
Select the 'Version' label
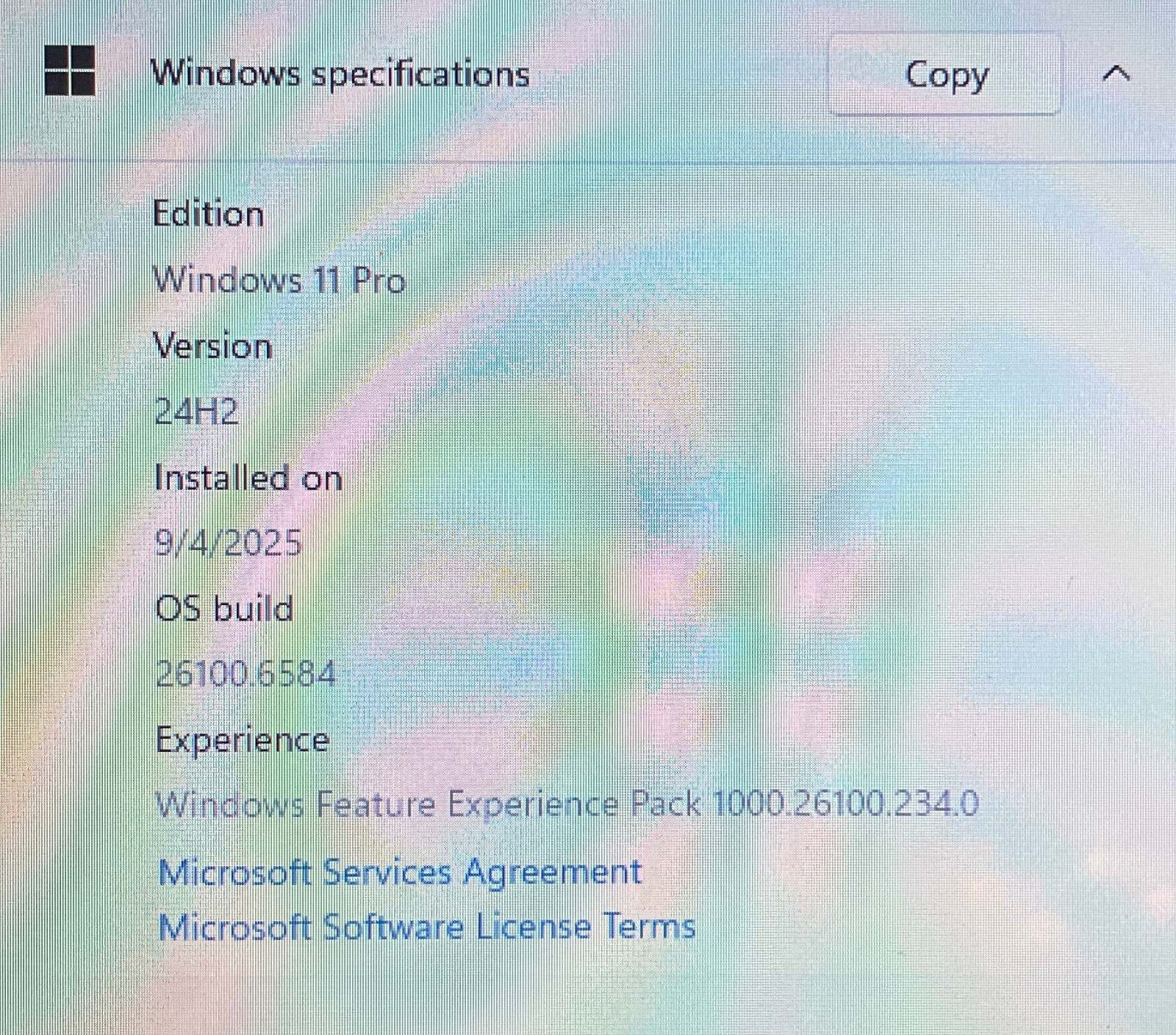pyautogui.click(x=213, y=346)
